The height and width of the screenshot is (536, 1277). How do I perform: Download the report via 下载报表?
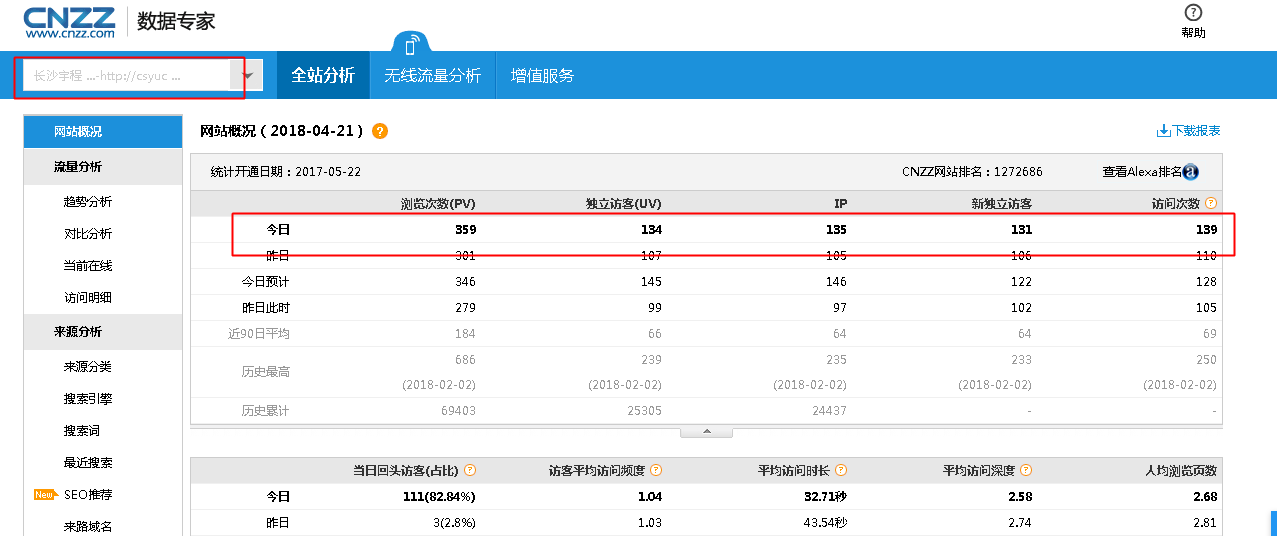tap(1188, 131)
